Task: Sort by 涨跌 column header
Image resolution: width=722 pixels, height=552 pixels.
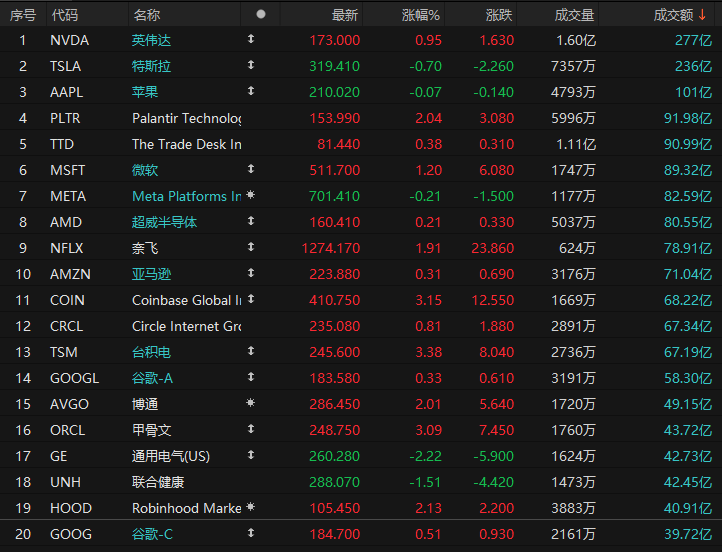Action: [499, 15]
